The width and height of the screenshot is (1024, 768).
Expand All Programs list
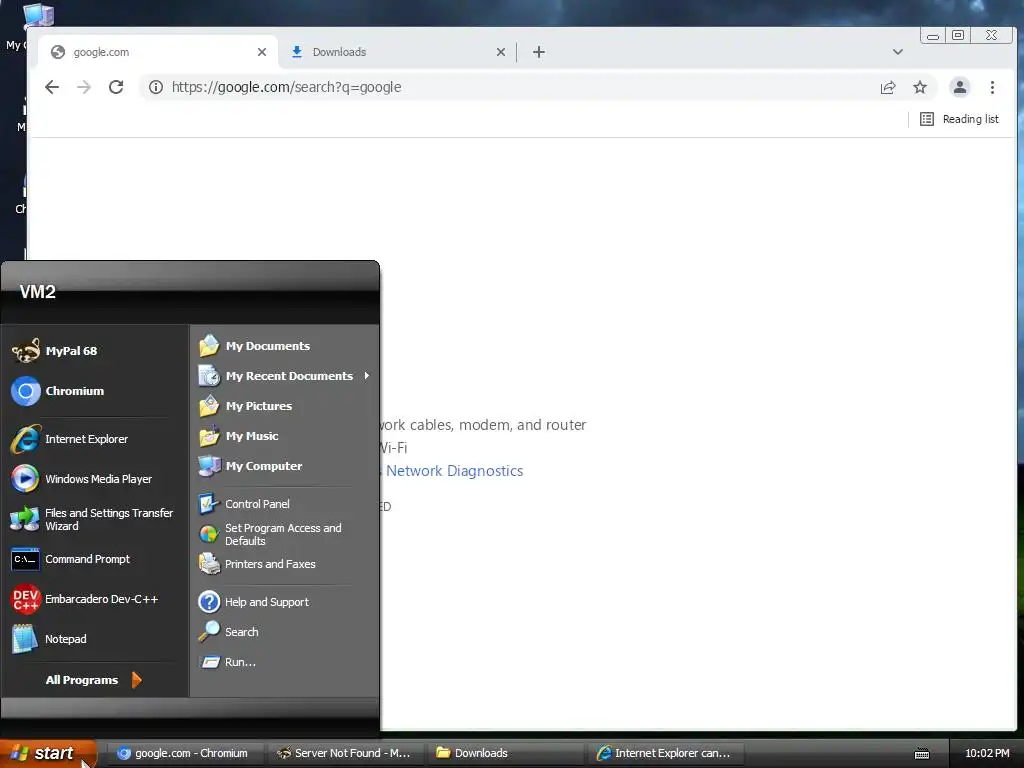tap(93, 680)
